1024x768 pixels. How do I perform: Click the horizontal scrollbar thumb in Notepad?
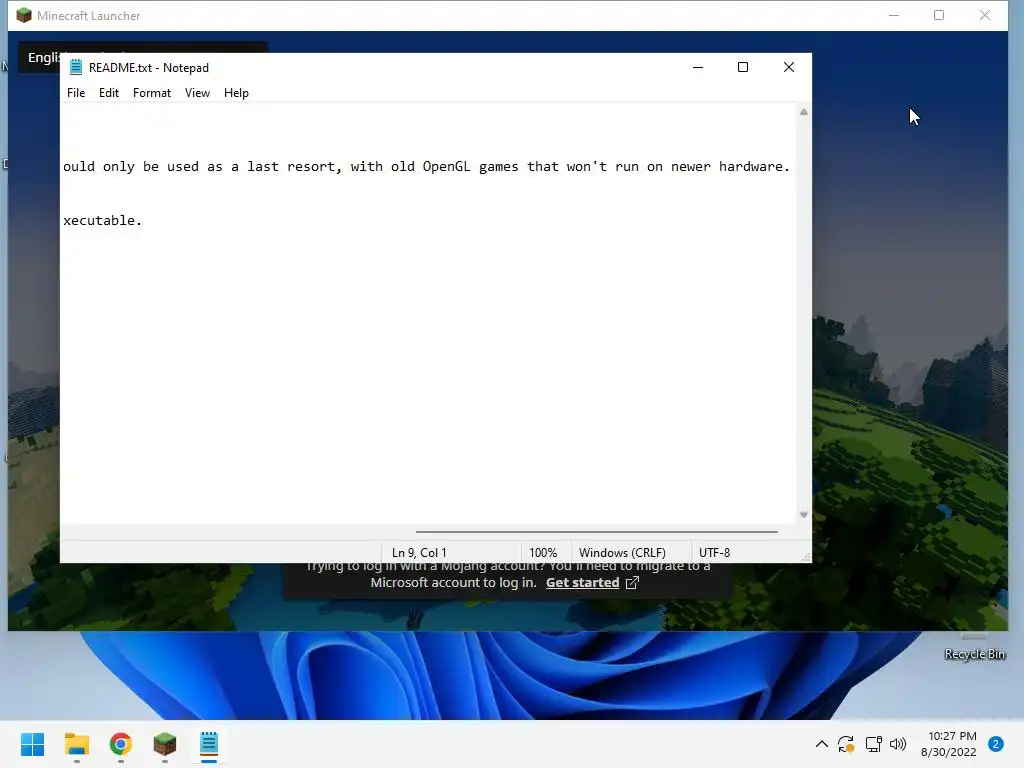(596, 532)
